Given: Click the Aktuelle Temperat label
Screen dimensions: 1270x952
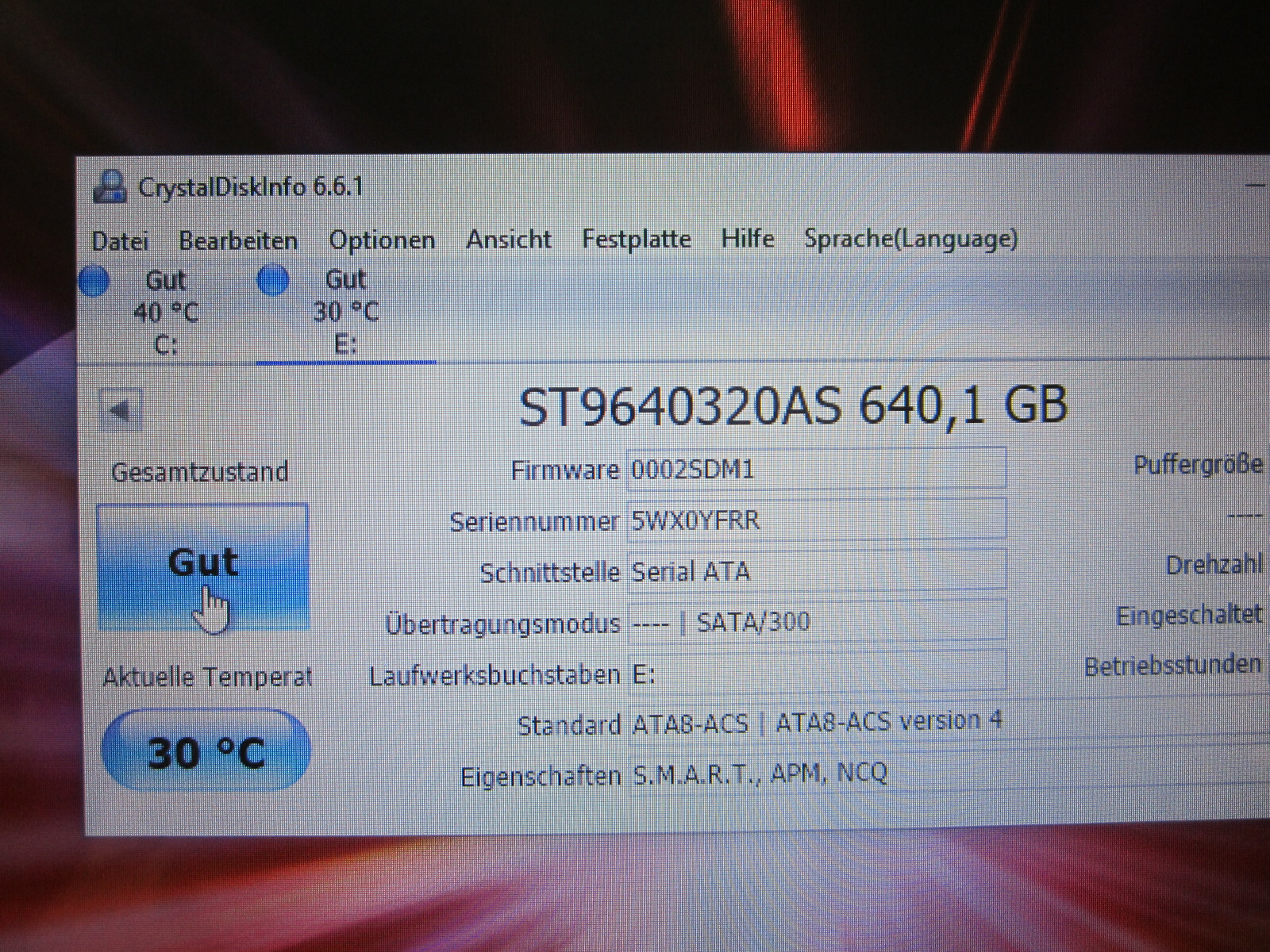Looking at the screenshot, I should click(207, 678).
